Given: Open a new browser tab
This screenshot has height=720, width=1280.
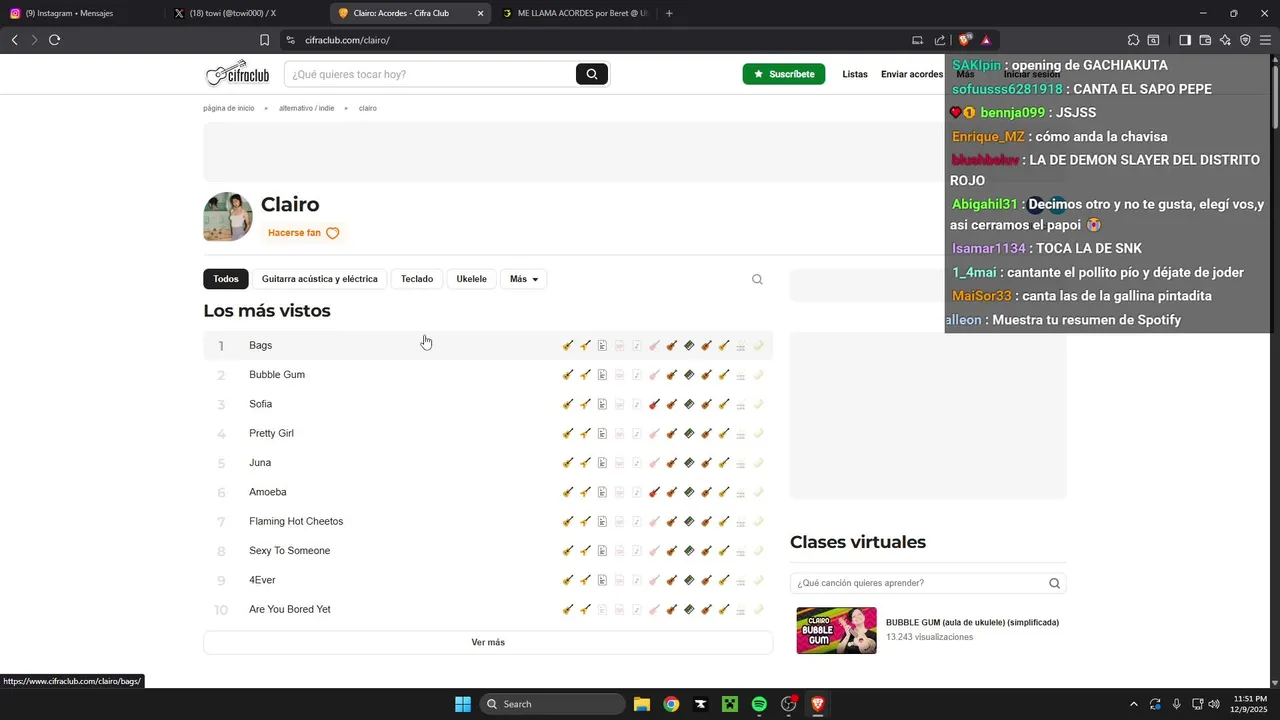Looking at the screenshot, I should [x=669, y=13].
